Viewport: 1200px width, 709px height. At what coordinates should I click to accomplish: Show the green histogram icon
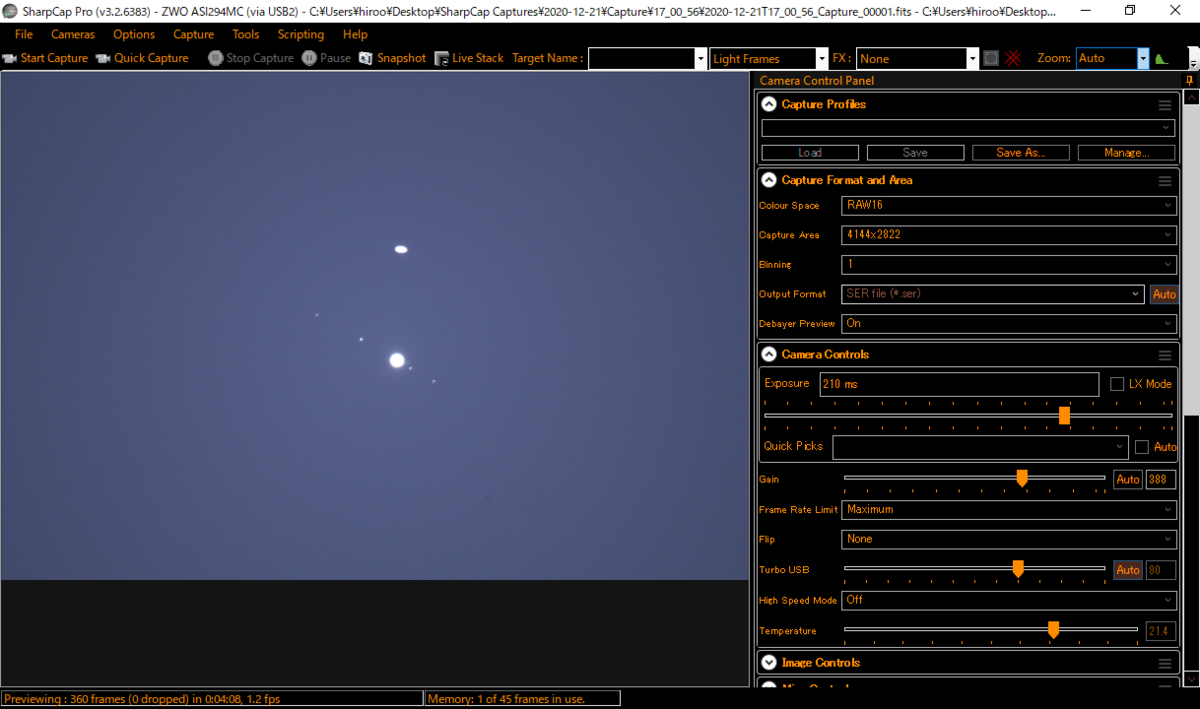pyautogui.click(x=1161, y=58)
